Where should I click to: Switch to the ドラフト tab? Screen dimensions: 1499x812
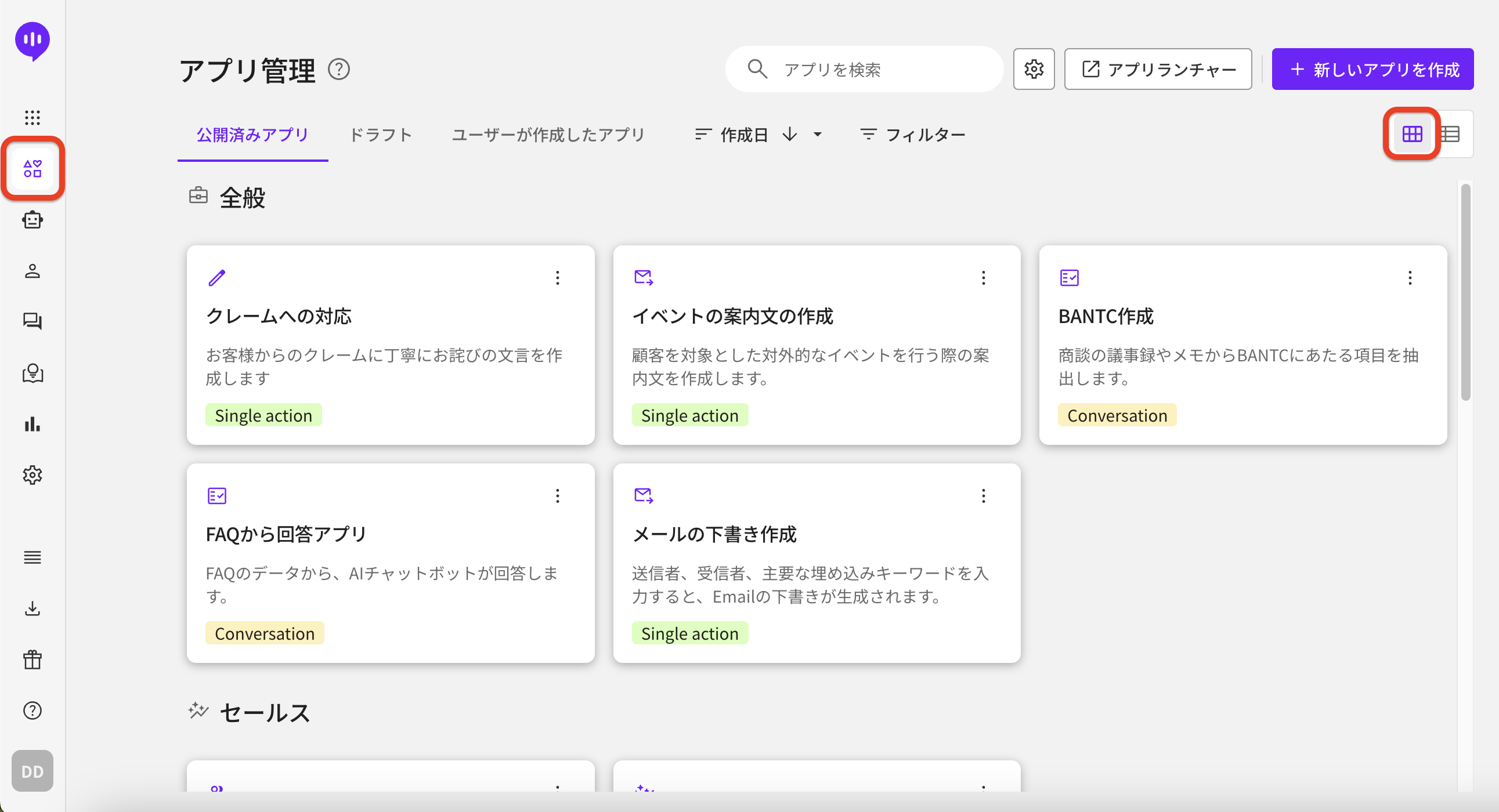tap(381, 135)
